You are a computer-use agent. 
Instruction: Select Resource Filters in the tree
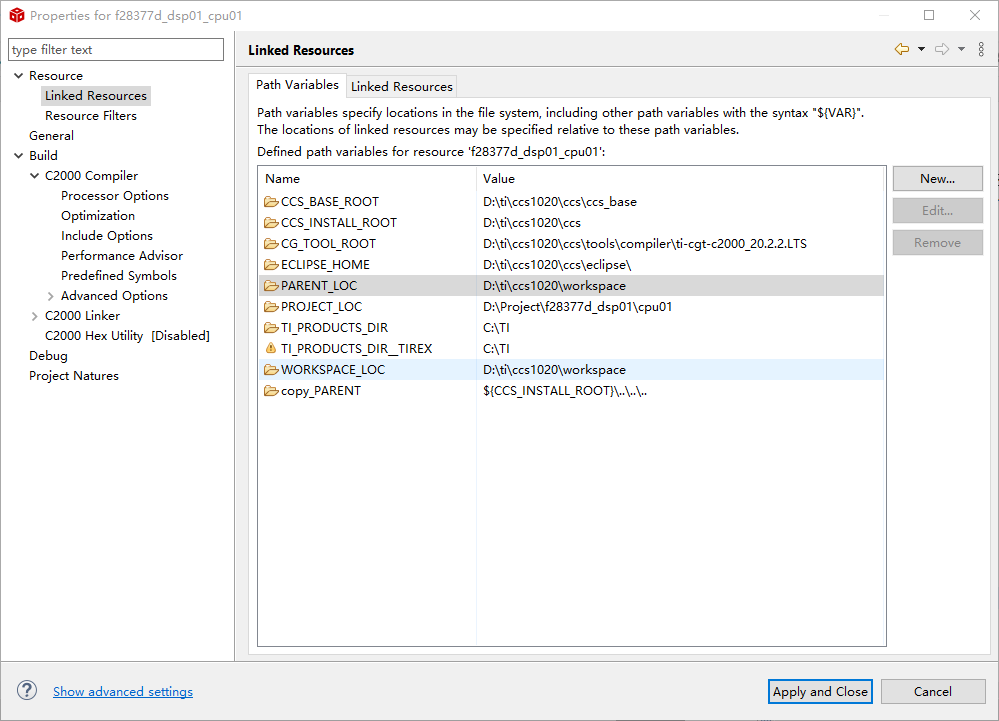(91, 116)
